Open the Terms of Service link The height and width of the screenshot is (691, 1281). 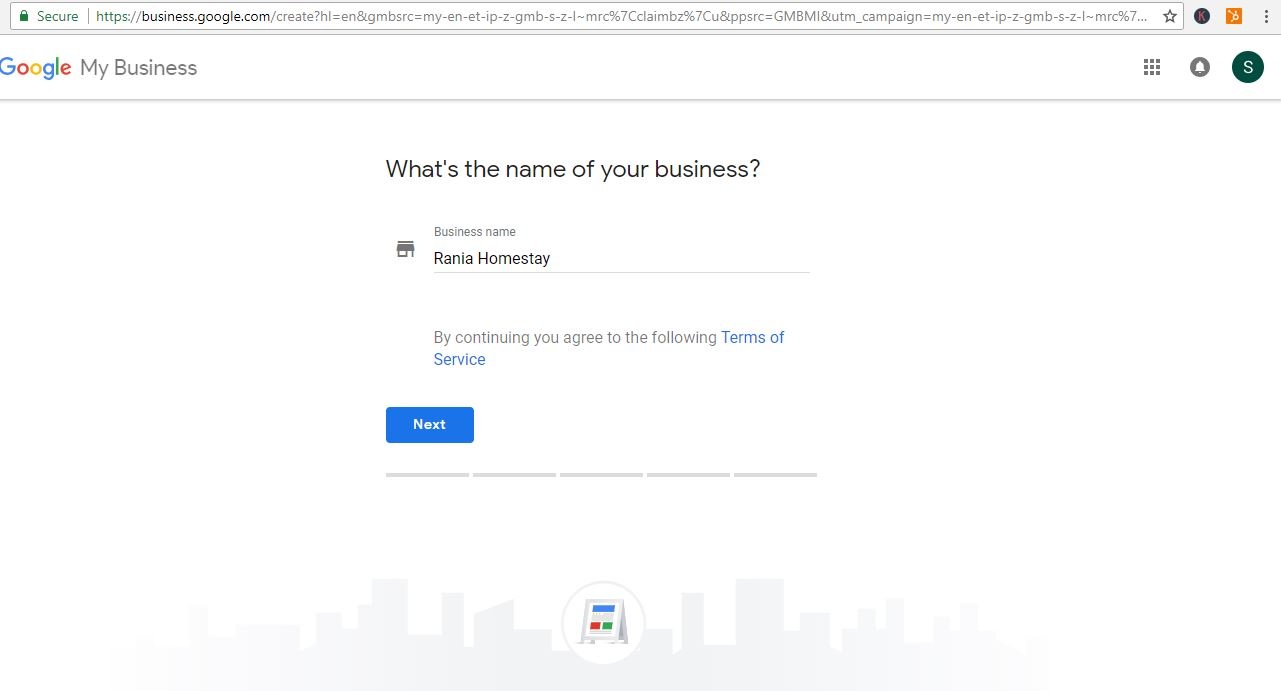tap(752, 338)
